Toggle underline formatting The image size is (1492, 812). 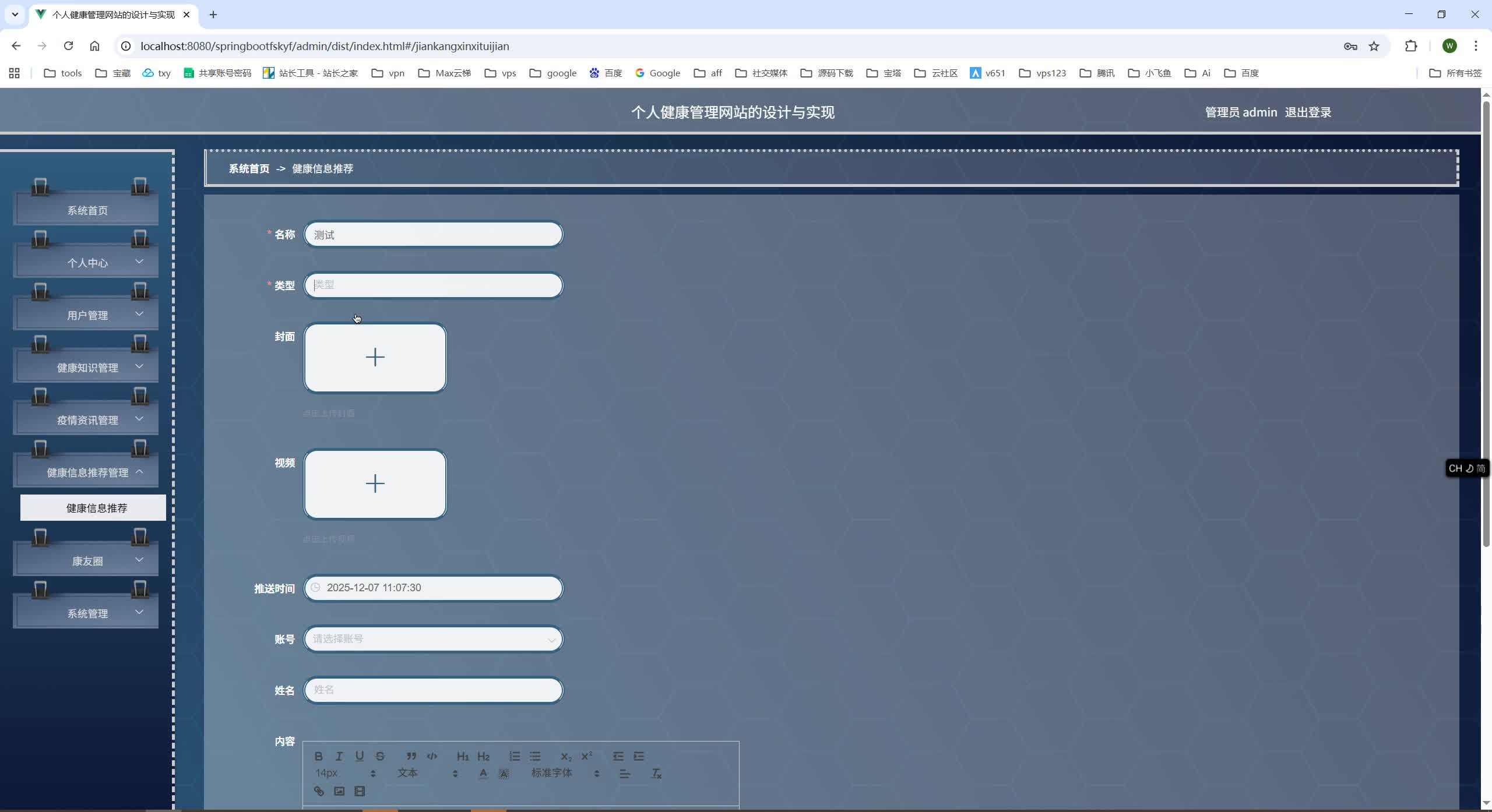click(360, 756)
